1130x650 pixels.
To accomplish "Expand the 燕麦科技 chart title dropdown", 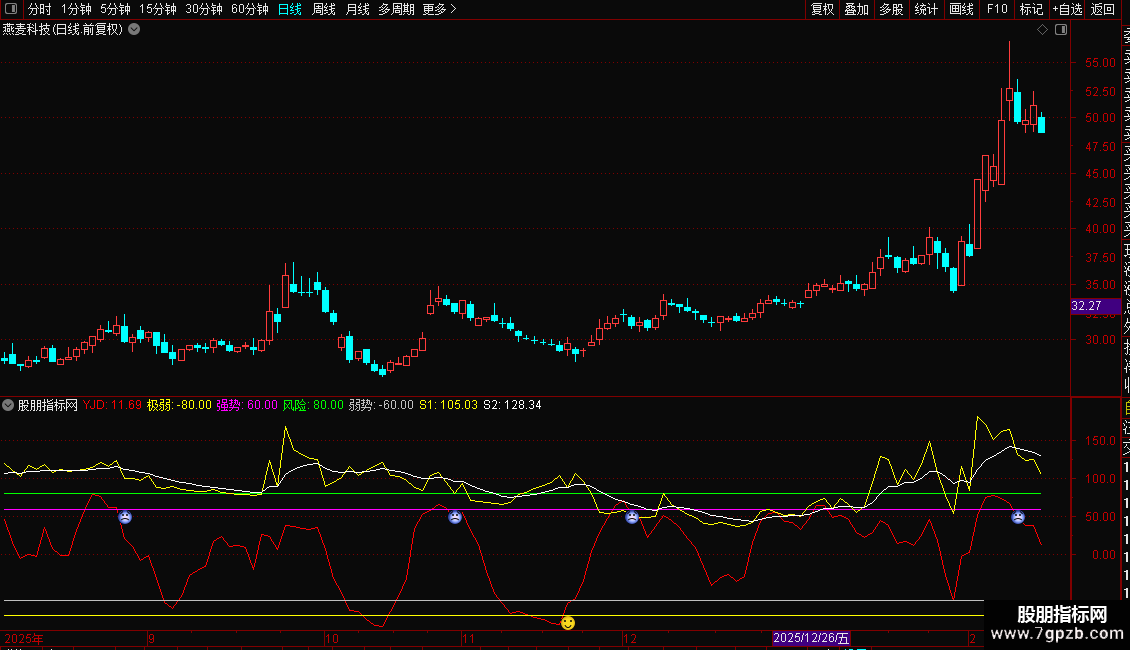I will pos(134,30).
